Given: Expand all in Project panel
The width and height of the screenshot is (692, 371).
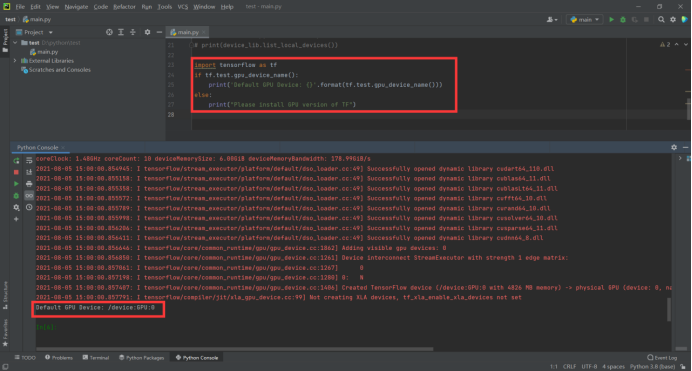Looking at the screenshot, I should click(121, 32).
